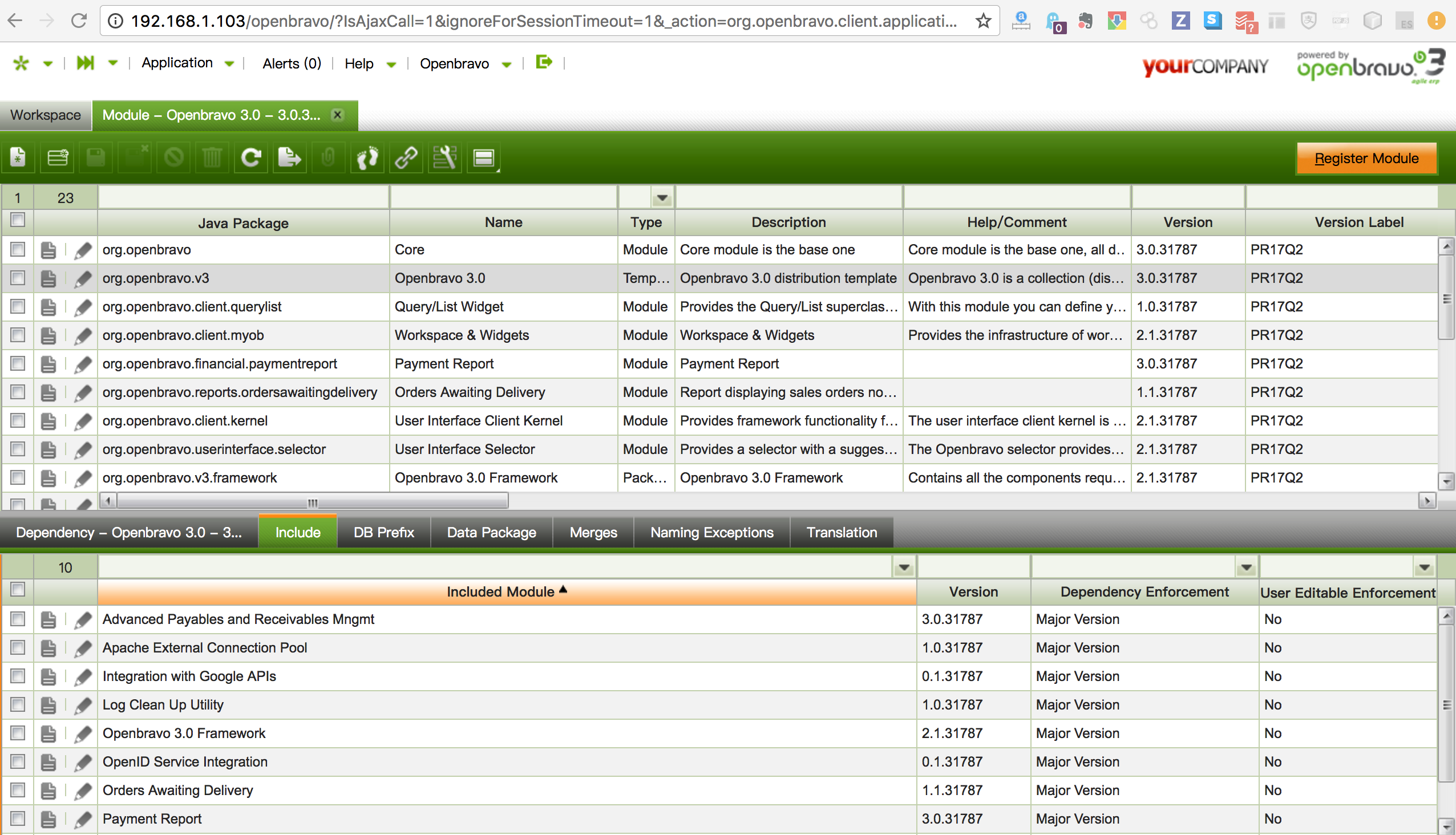Click the Java Package filter field

pyautogui.click(x=243, y=198)
